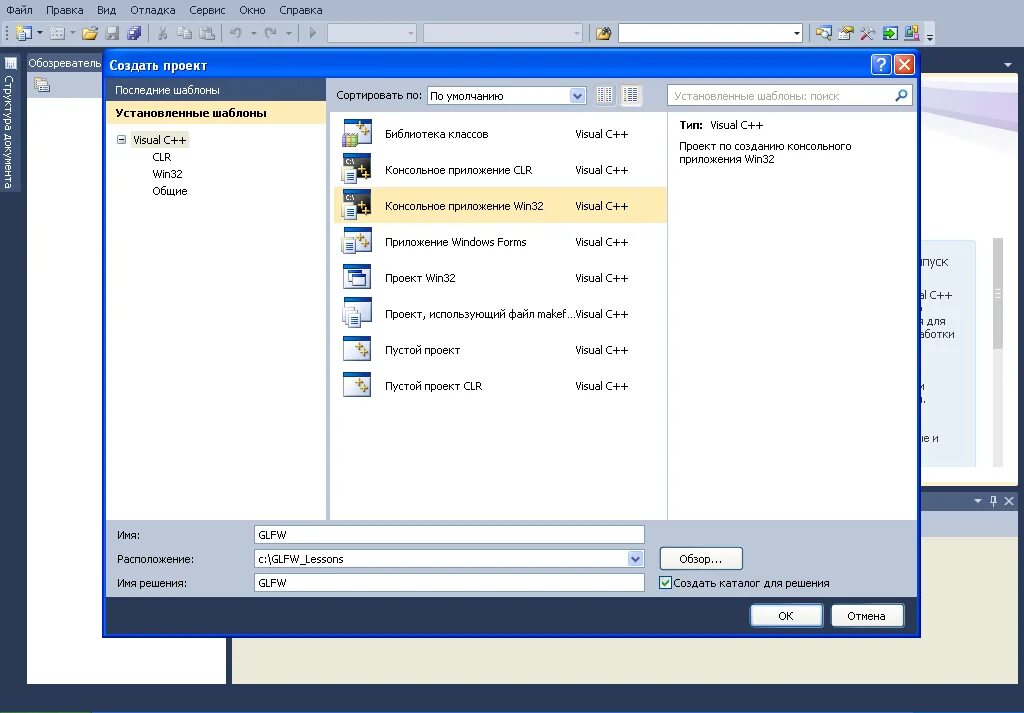Click the small icons view button
Image resolution: width=1024 pixels, height=713 pixels.
(x=605, y=95)
